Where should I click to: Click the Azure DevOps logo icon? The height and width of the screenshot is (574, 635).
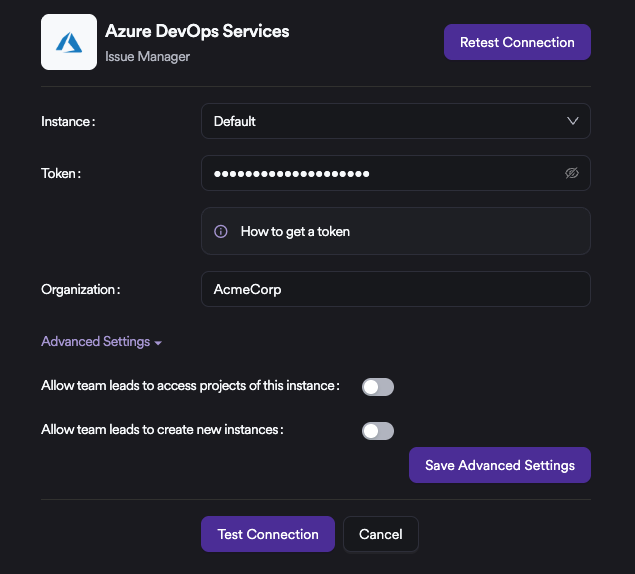pyautogui.click(x=69, y=42)
